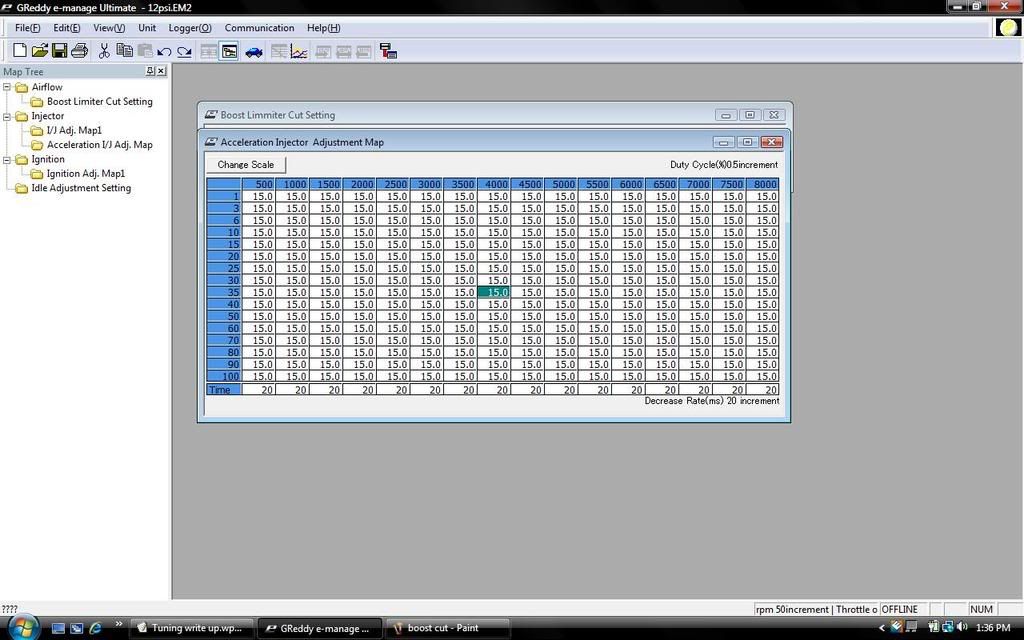Select Time value under the 8000 column

click(x=762, y=389)
